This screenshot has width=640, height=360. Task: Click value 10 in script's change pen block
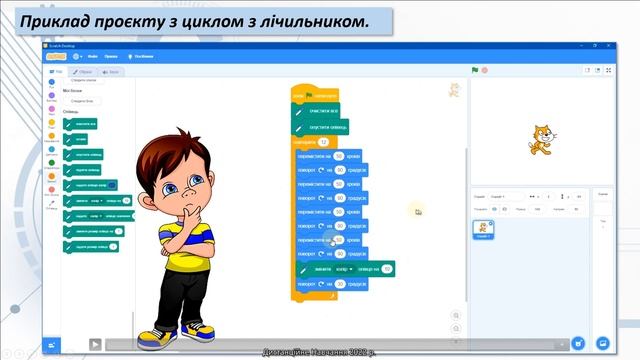coord(387,269)
